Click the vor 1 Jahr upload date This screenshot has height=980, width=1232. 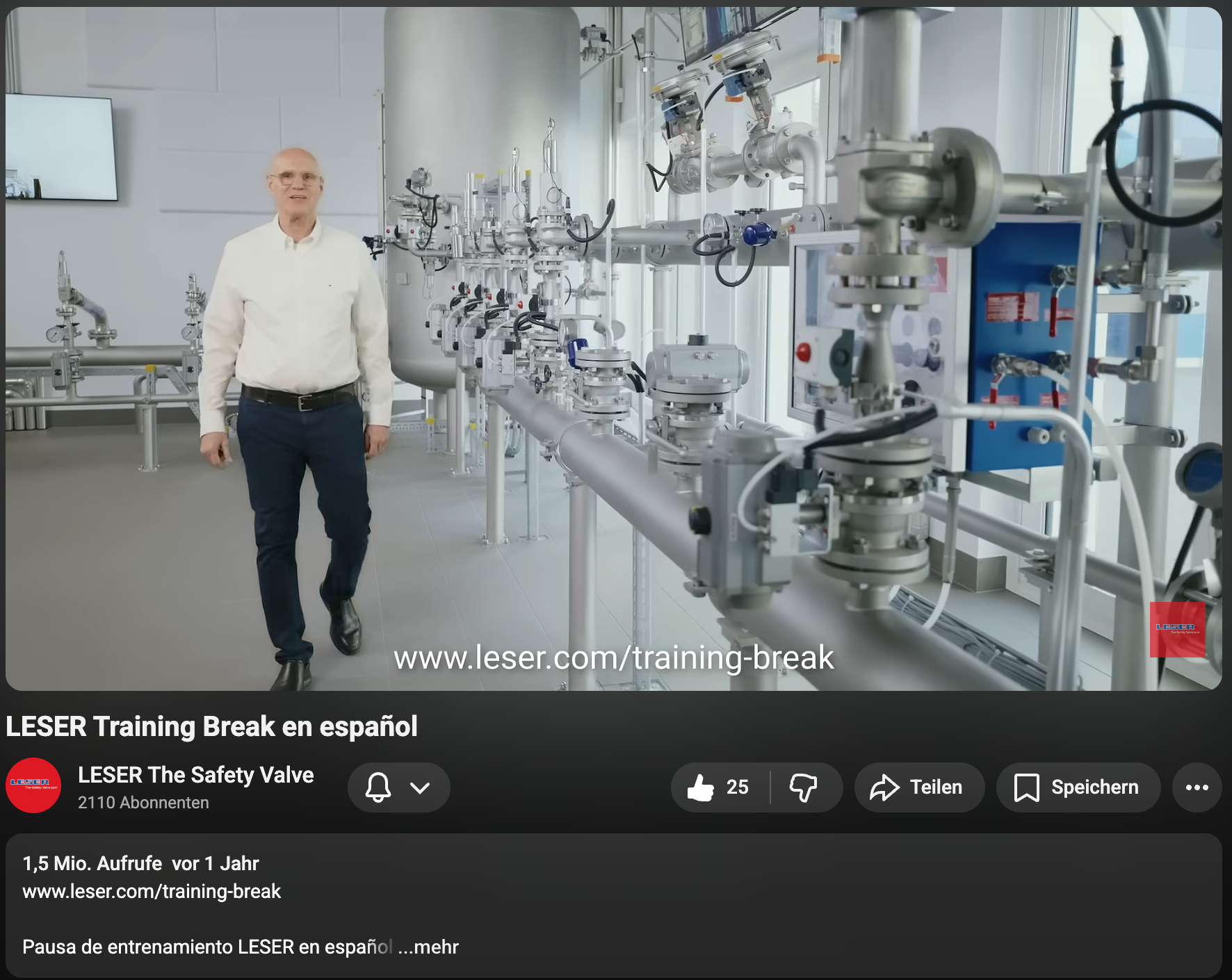point(215,863)
